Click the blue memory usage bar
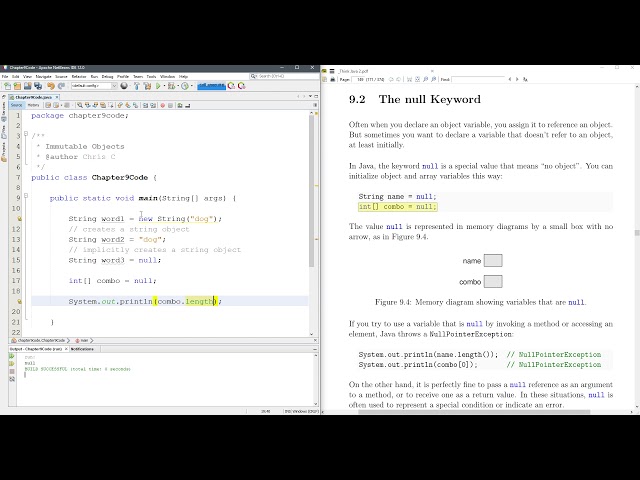Image resolution: width=640 pixels, height=480 pixels. tap(211, 86)
